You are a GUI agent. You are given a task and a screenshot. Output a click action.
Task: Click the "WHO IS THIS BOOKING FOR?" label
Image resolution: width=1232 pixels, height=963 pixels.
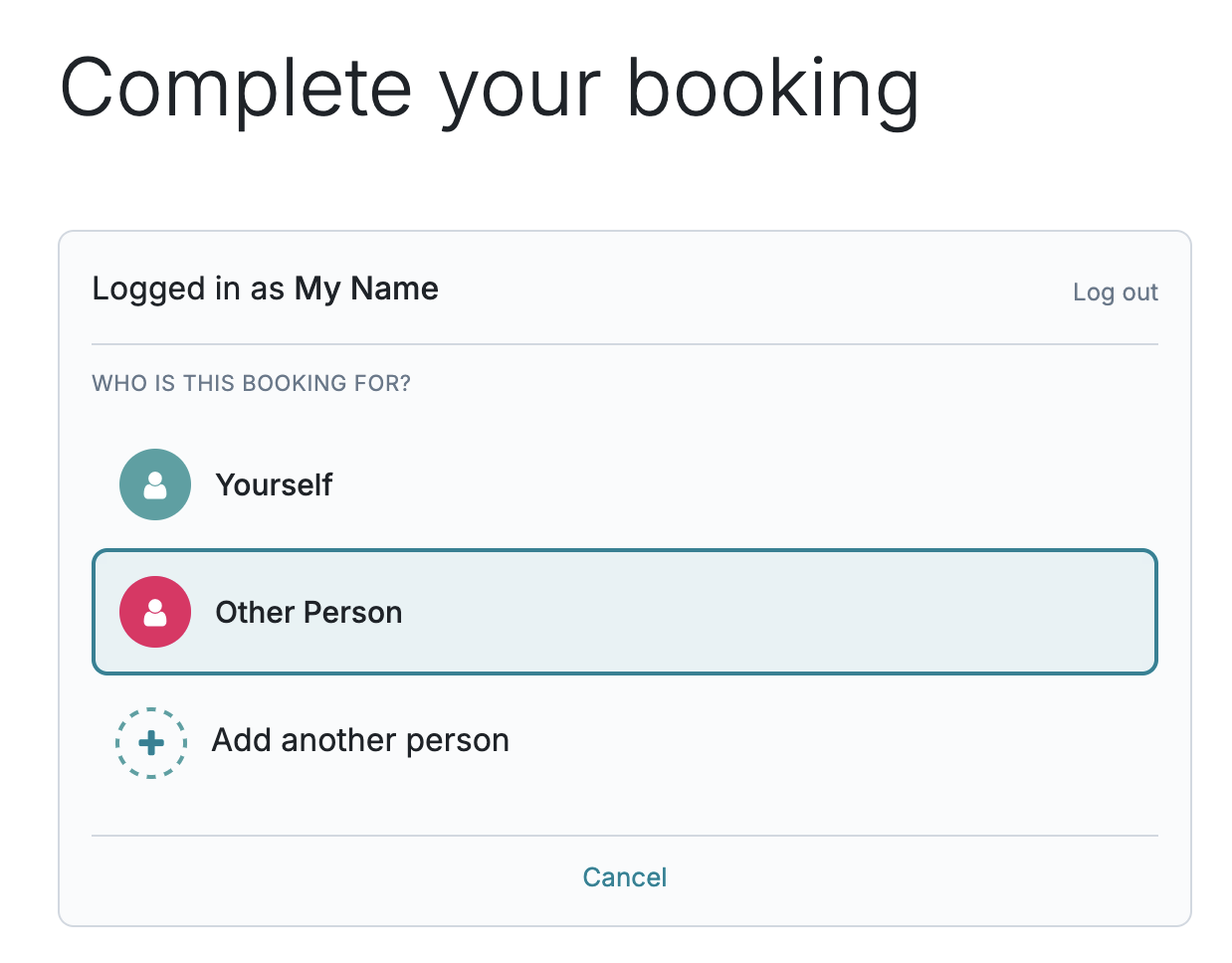click(251, 383)
